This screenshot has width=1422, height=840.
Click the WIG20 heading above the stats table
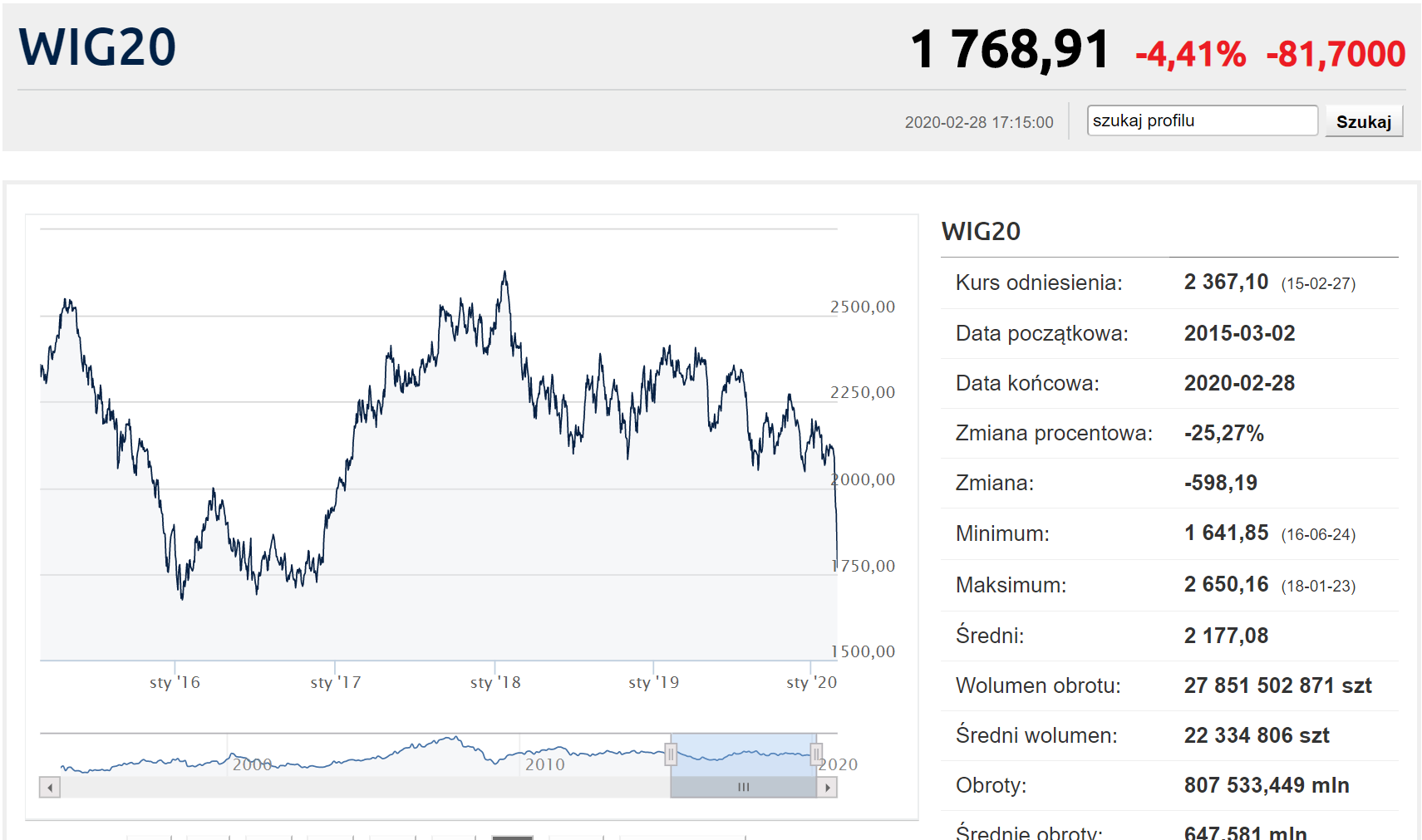pos(981,231)
